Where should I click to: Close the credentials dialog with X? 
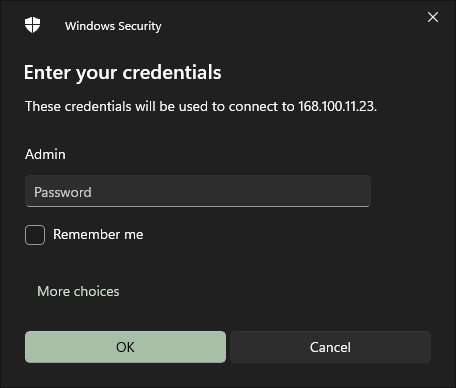(433, 17)
